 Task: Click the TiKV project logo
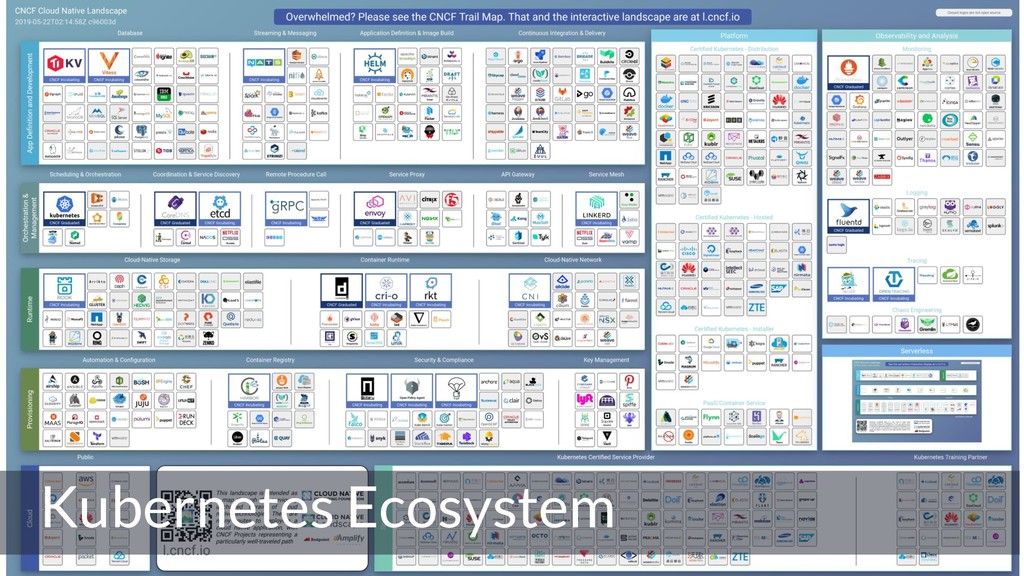click(64, 65)
